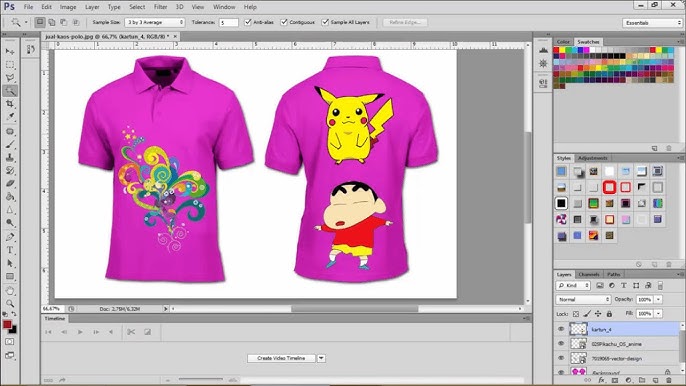Hide the kartun_4 layer

pos(561,329)
